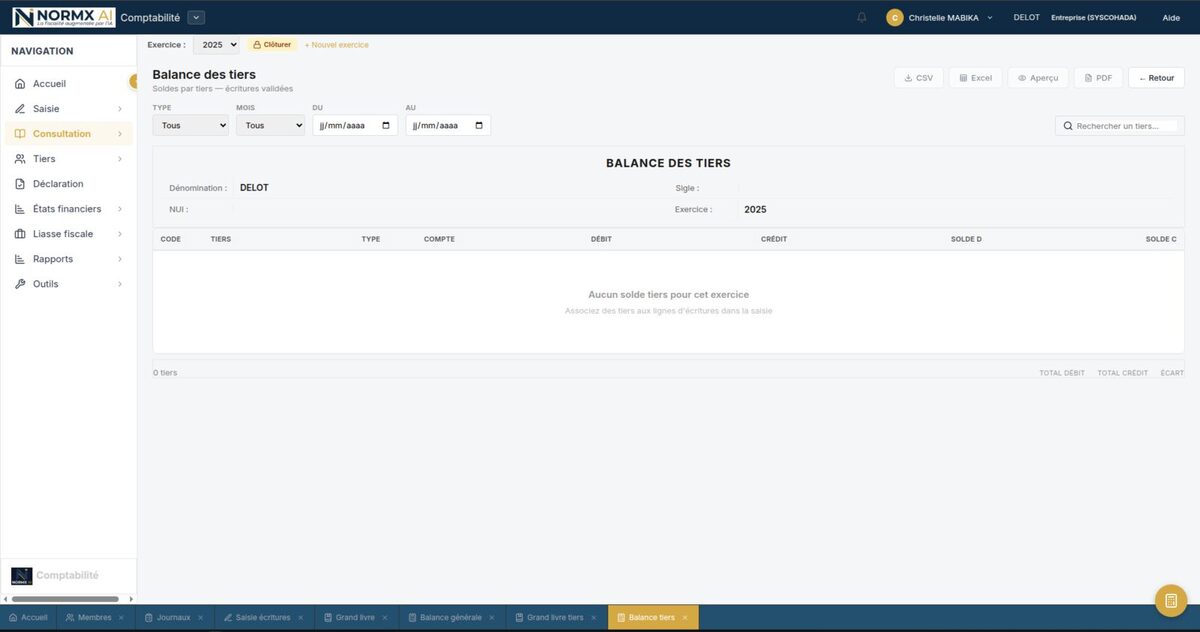Click the Clôturer button

click(272, 45)
